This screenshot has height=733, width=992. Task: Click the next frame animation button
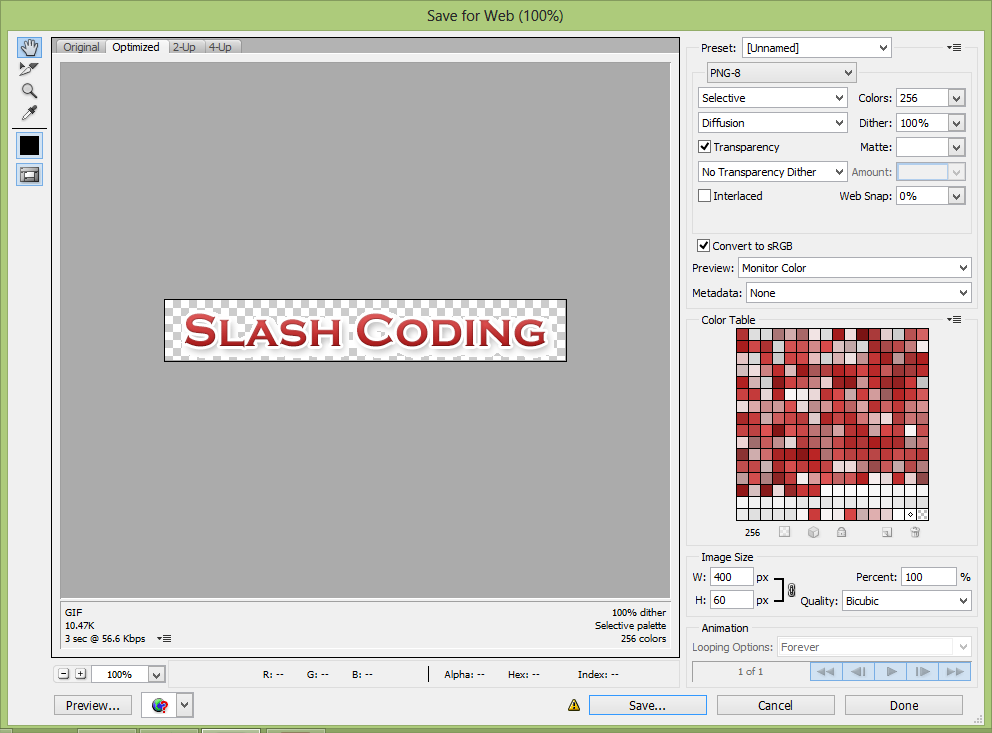pos(922,671)
